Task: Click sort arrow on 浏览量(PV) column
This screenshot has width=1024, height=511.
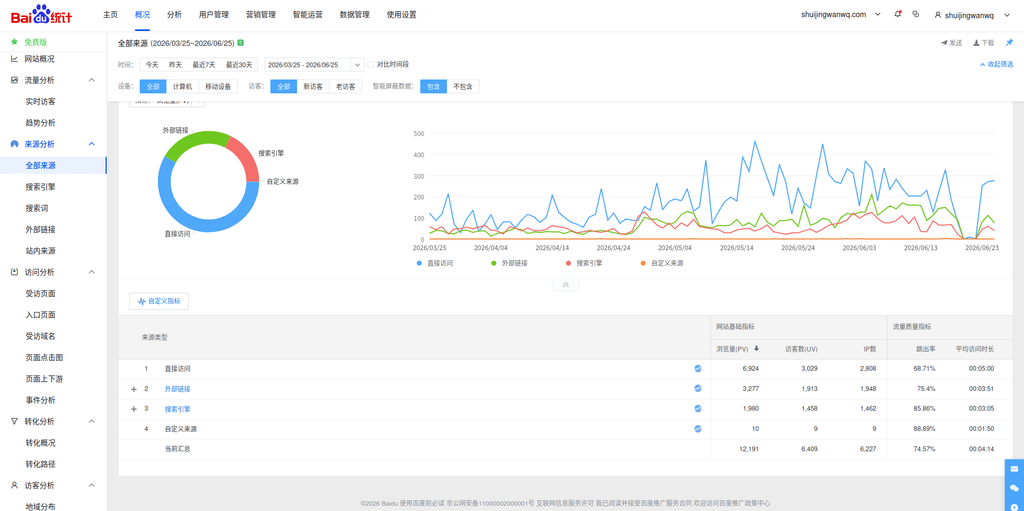Action: point(756,349)
